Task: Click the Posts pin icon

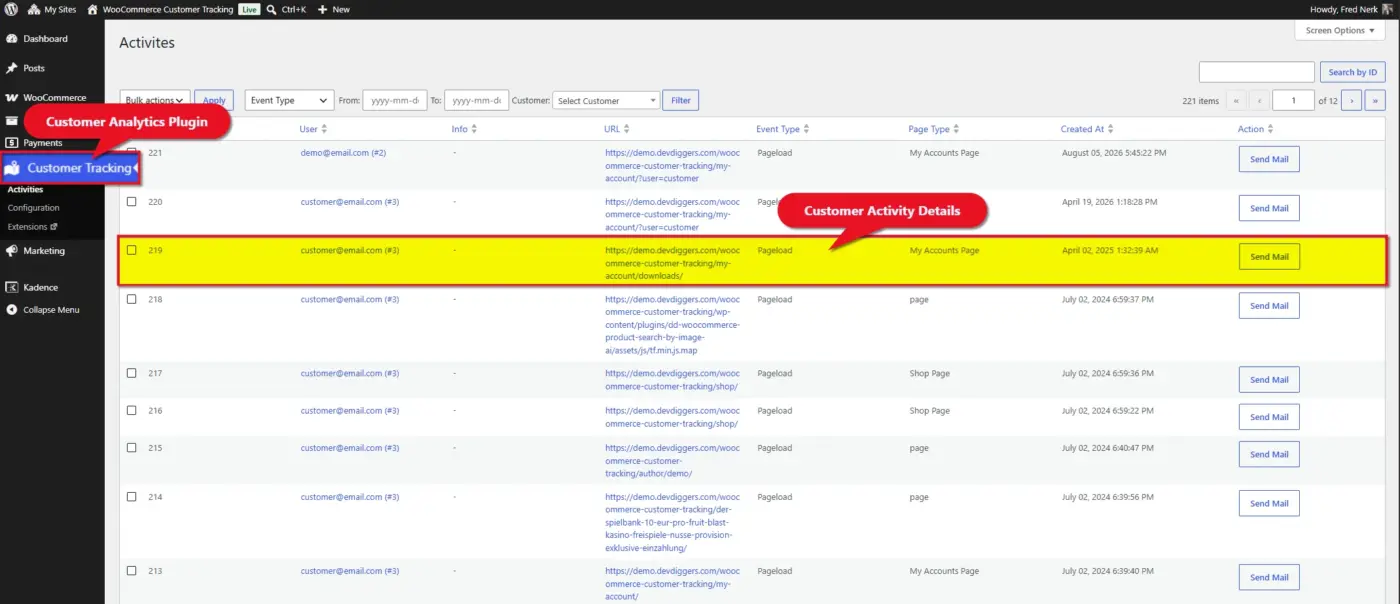Action: coord(12,68)
